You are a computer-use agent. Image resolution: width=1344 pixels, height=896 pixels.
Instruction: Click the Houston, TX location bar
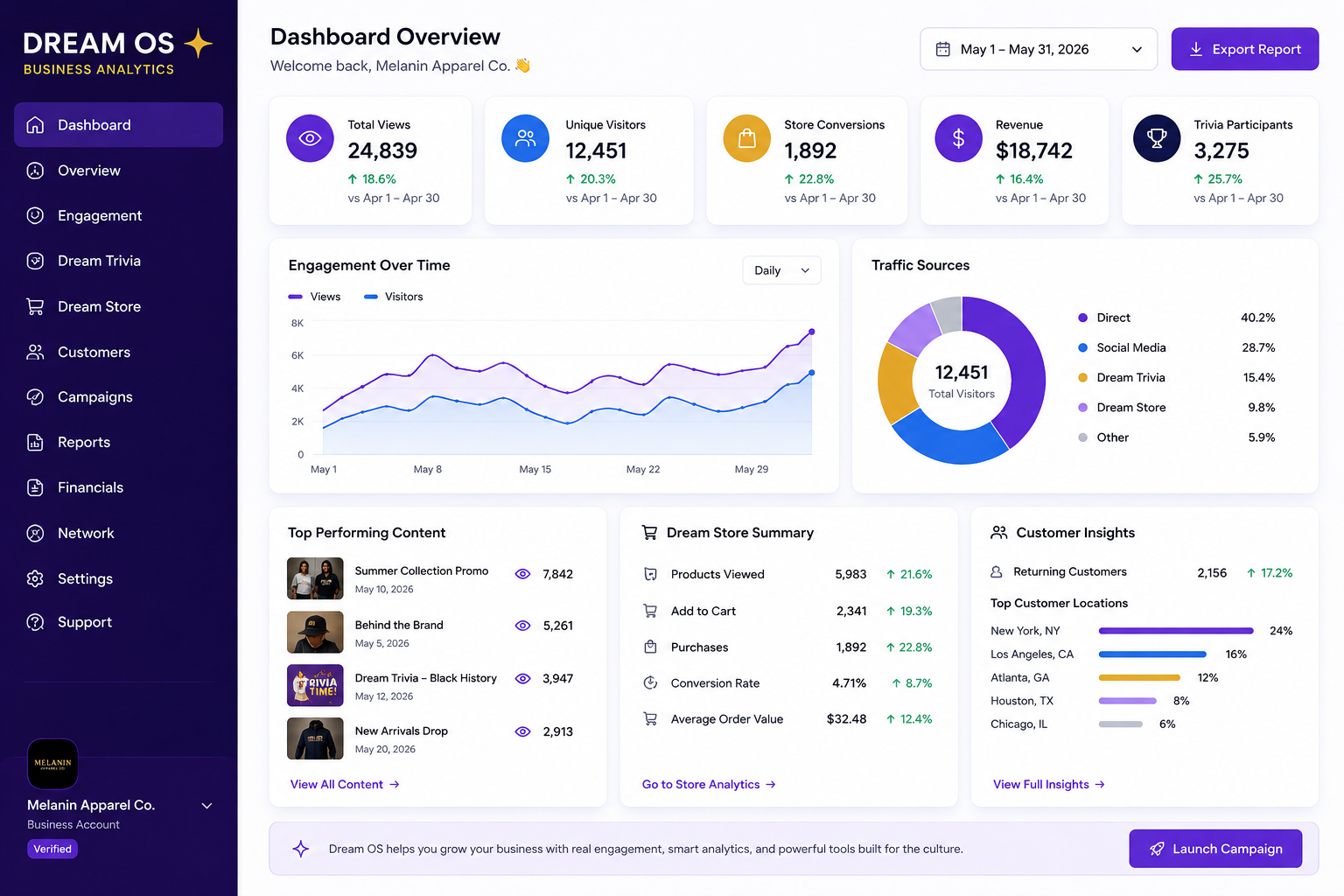pyautogui.click(x=1127, y=701)
